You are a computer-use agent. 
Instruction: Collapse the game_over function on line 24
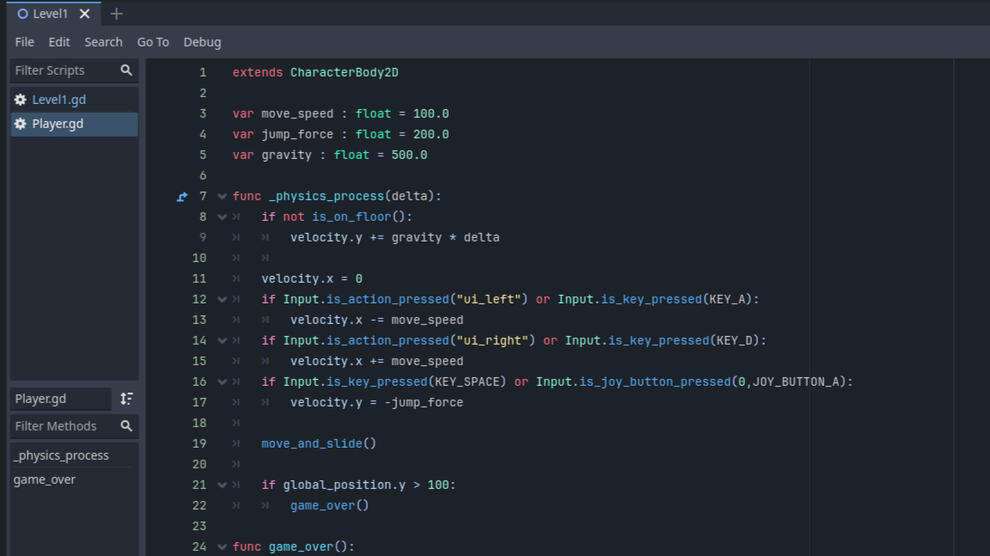[222, 547]
